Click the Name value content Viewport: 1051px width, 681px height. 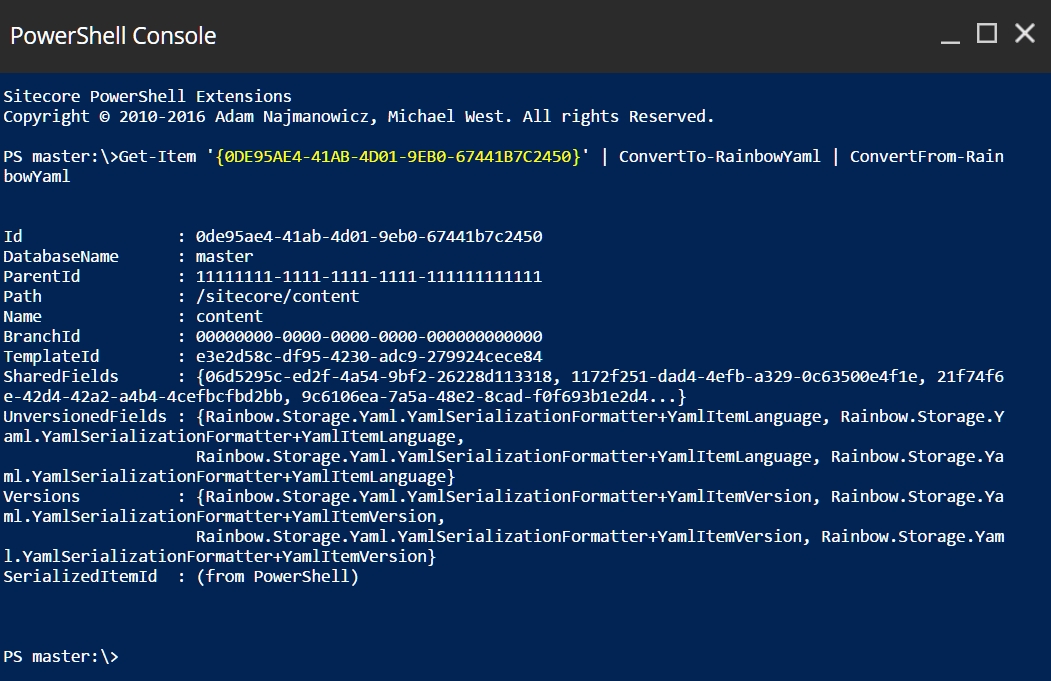[229, 317]
